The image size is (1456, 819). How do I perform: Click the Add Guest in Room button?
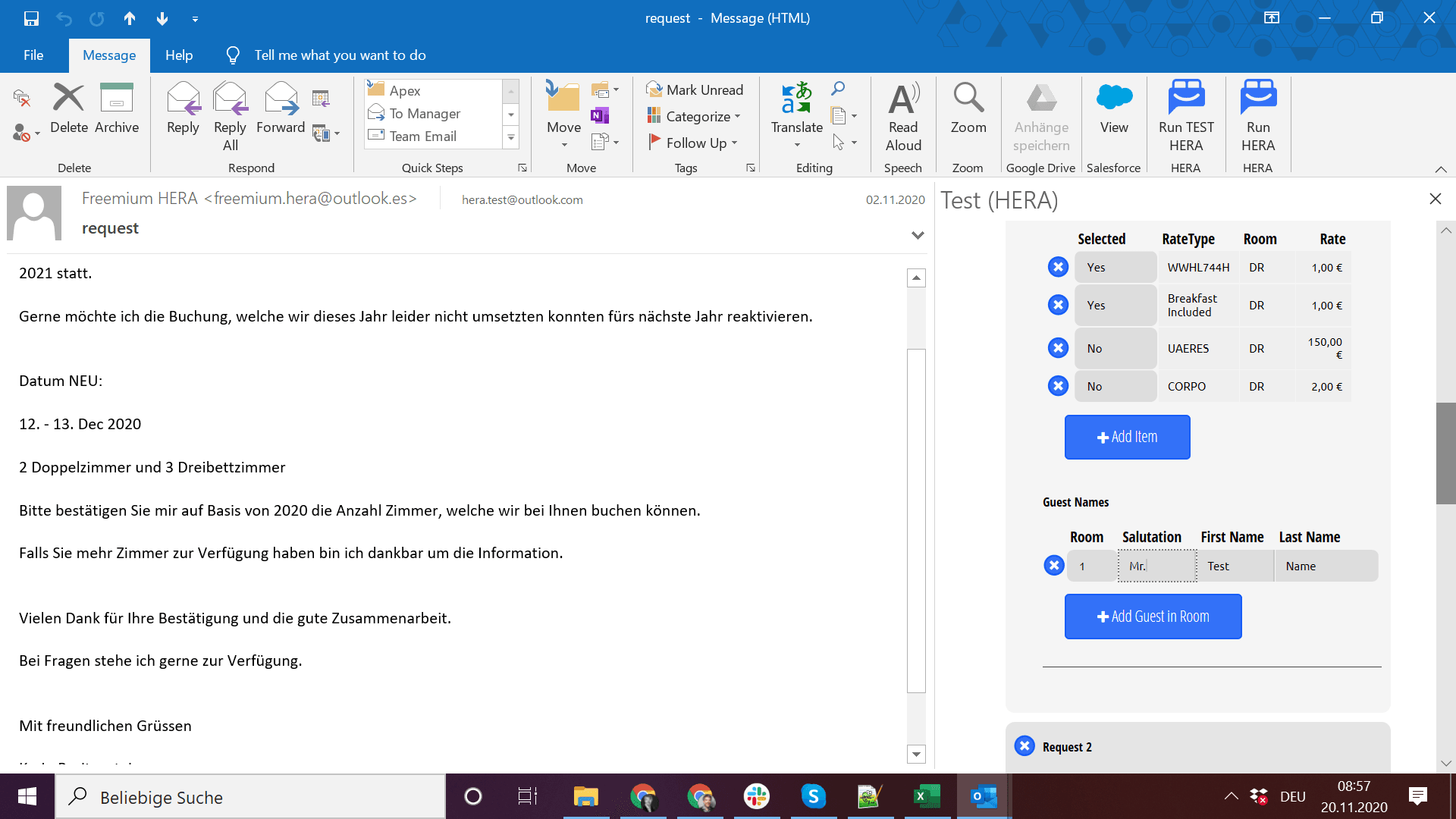(1153, 617)
